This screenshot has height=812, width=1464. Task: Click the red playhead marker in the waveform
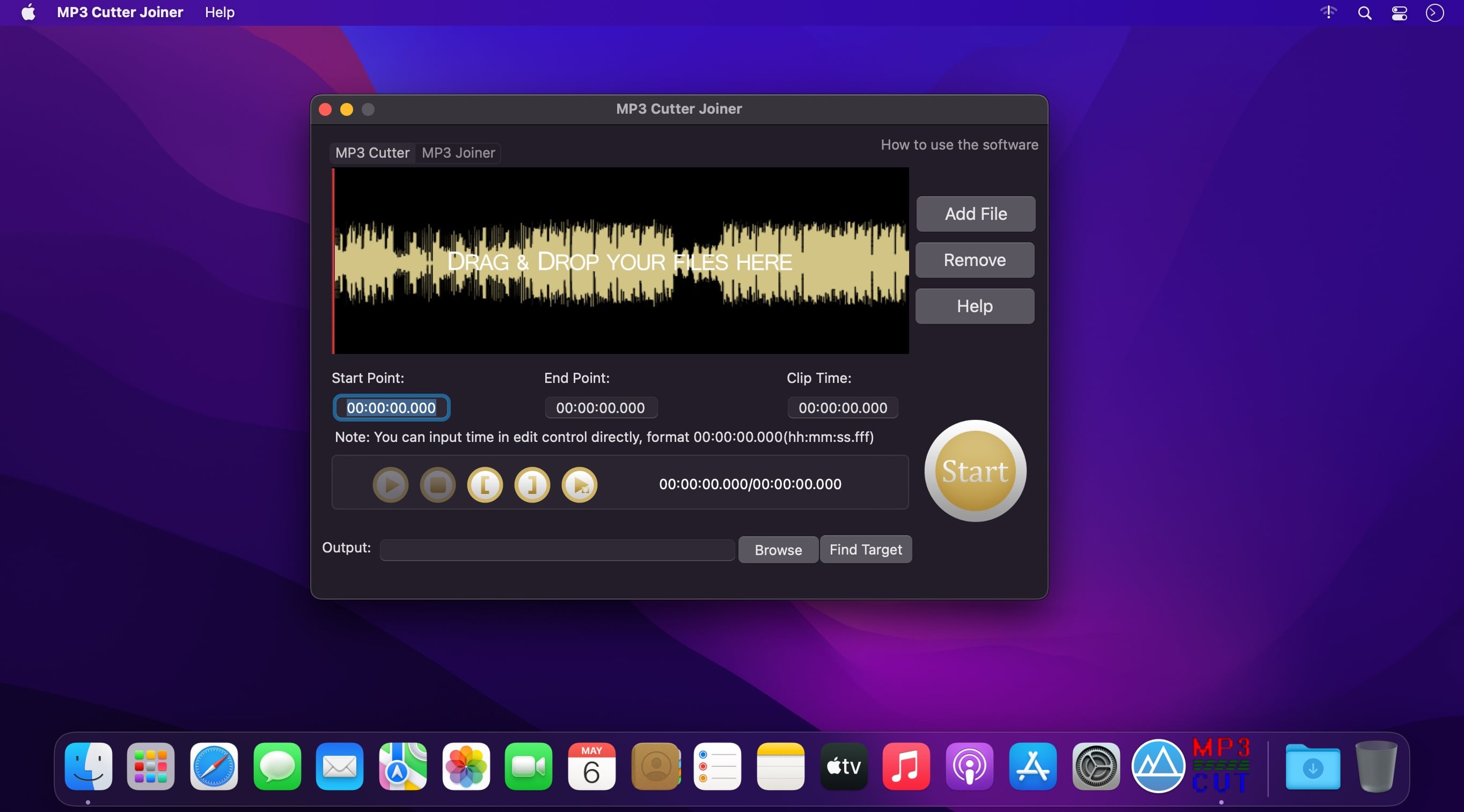pyautogui.click(x=334, y=261)
